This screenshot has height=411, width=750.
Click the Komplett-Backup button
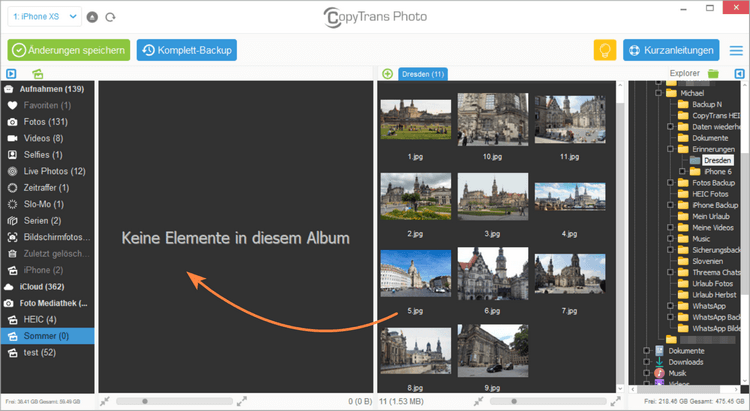coord(187,50)
